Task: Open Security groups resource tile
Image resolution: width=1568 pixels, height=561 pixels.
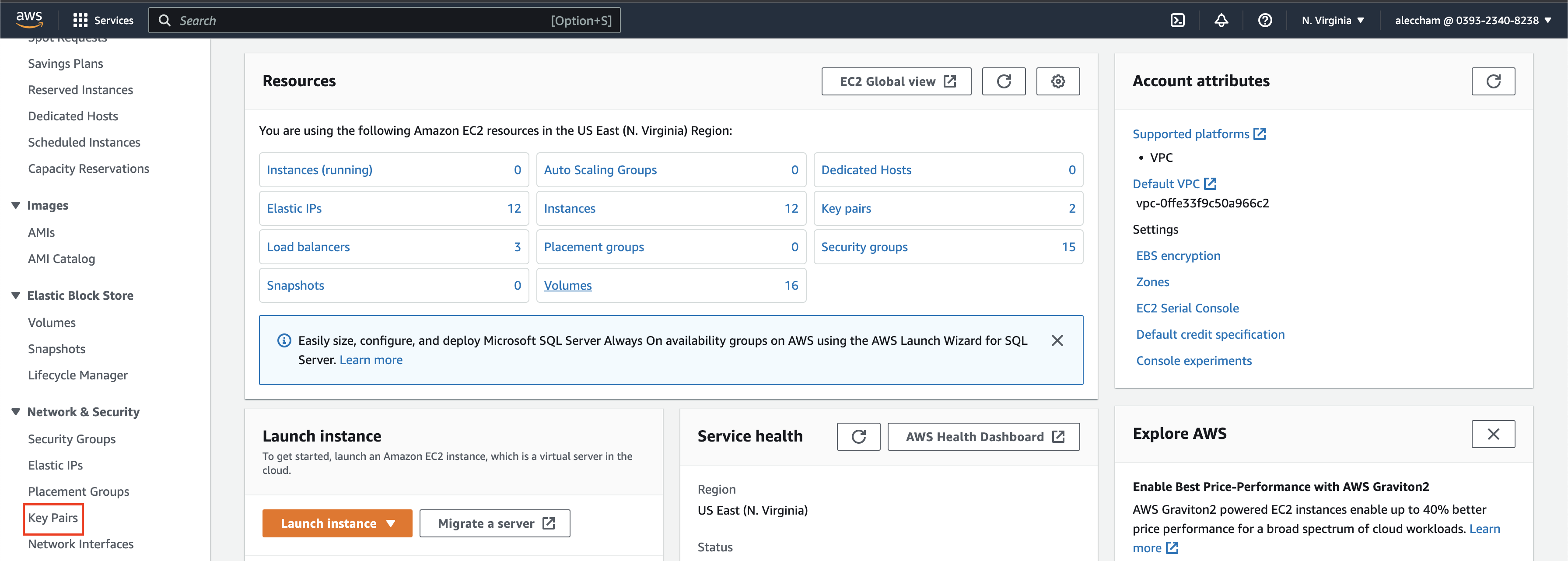Action: point(948,247)
